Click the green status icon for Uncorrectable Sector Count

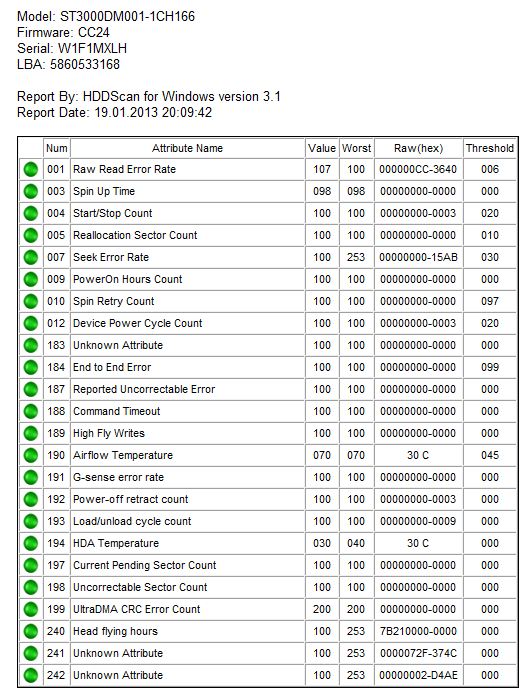(31, 588)
